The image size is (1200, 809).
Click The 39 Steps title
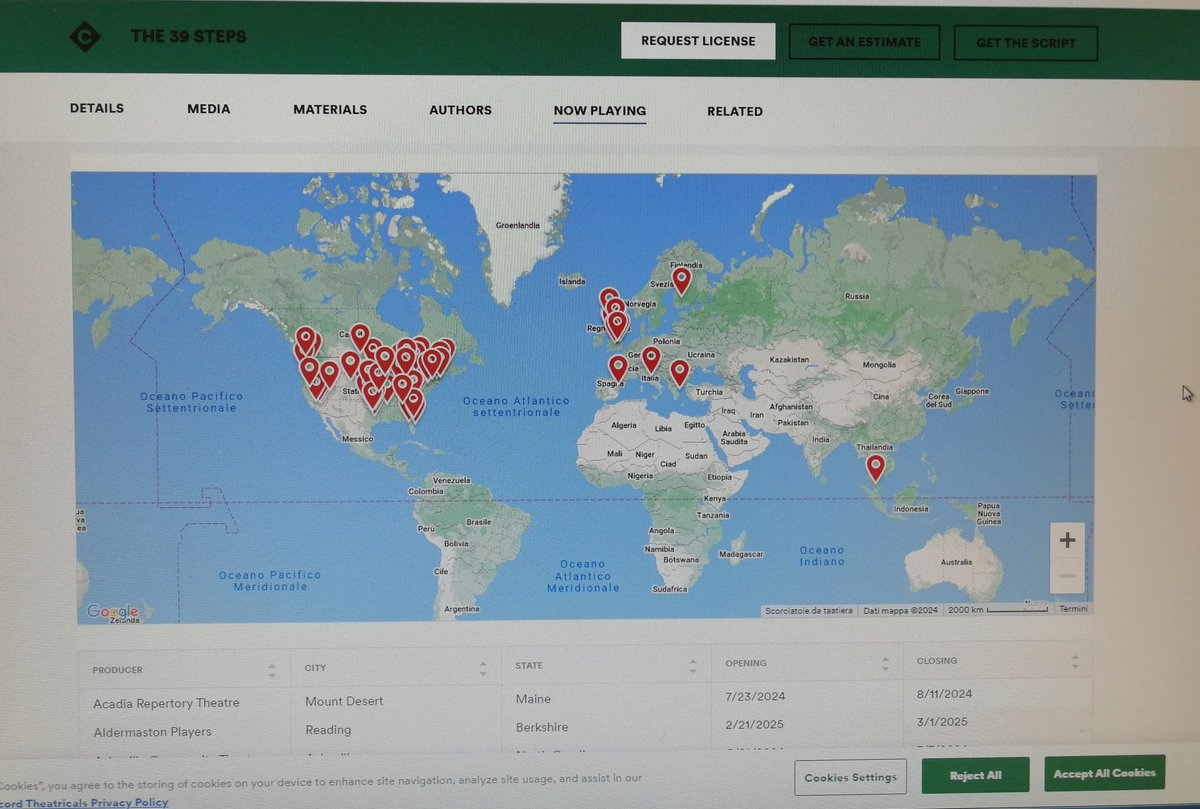[x=188, y=37]
